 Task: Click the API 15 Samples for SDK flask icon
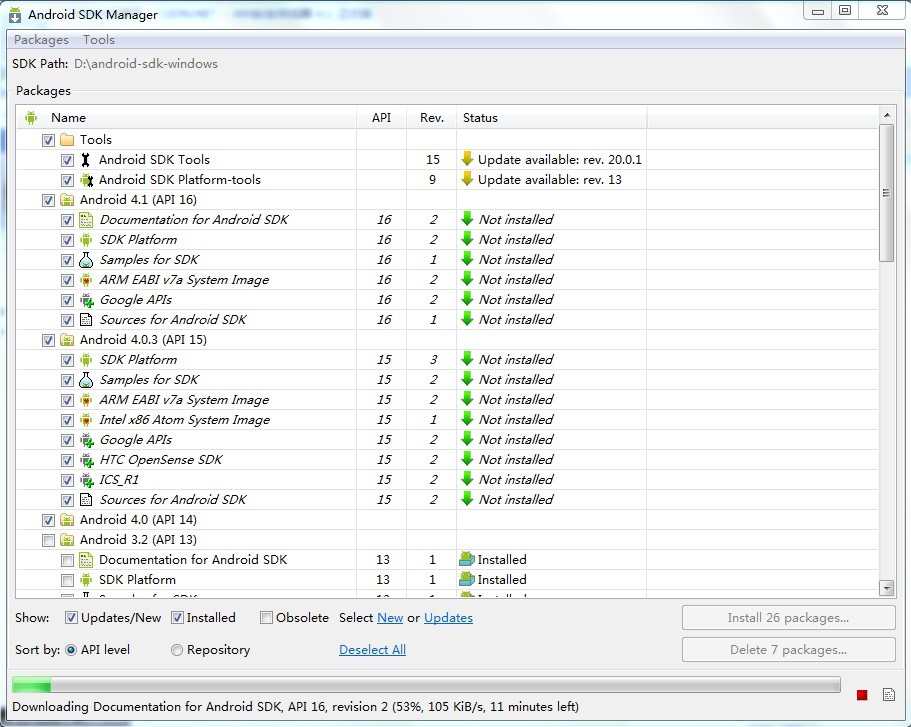pos(86,380)
